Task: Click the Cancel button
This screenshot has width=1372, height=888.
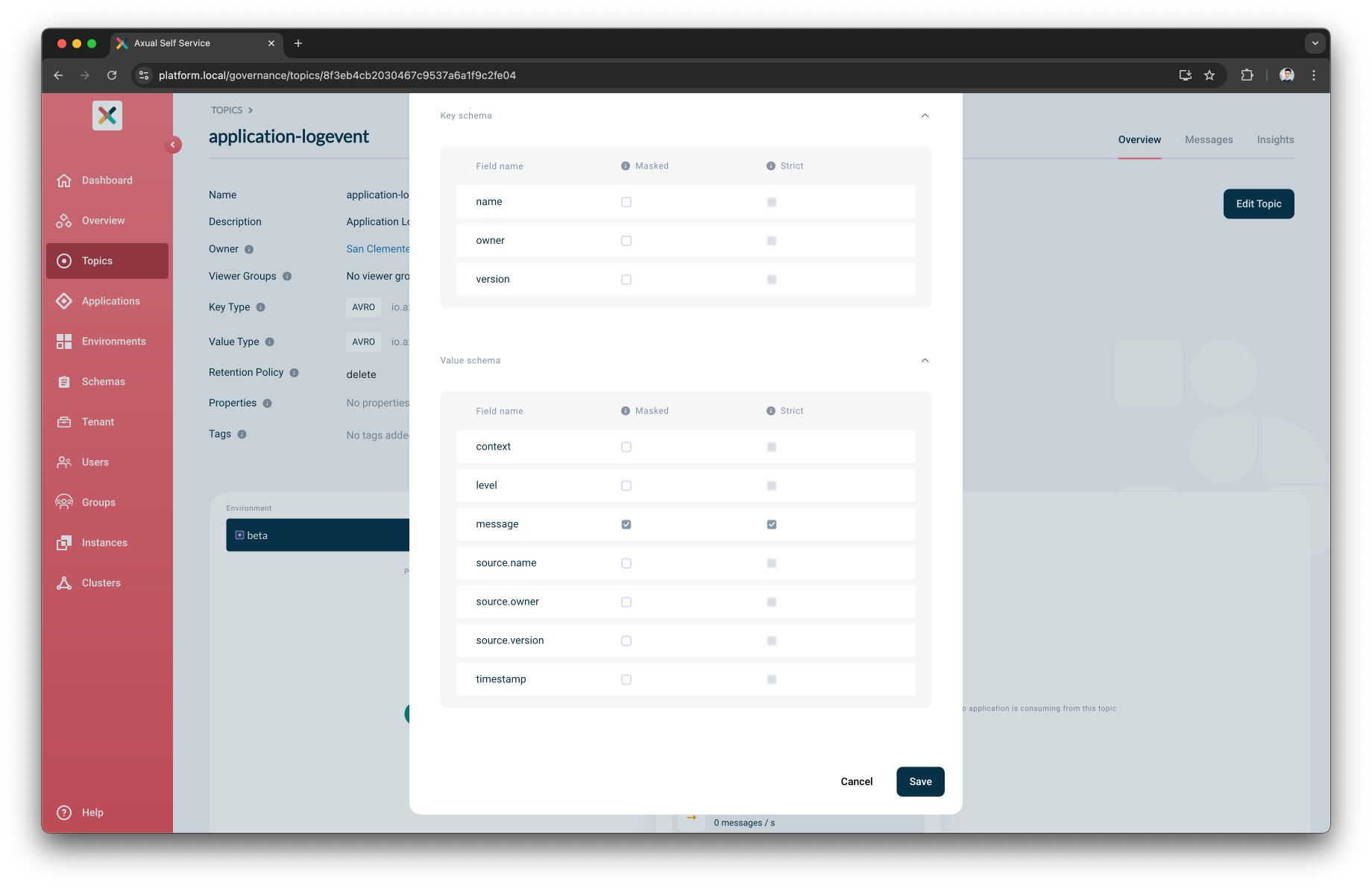Action: coord(856,782)
